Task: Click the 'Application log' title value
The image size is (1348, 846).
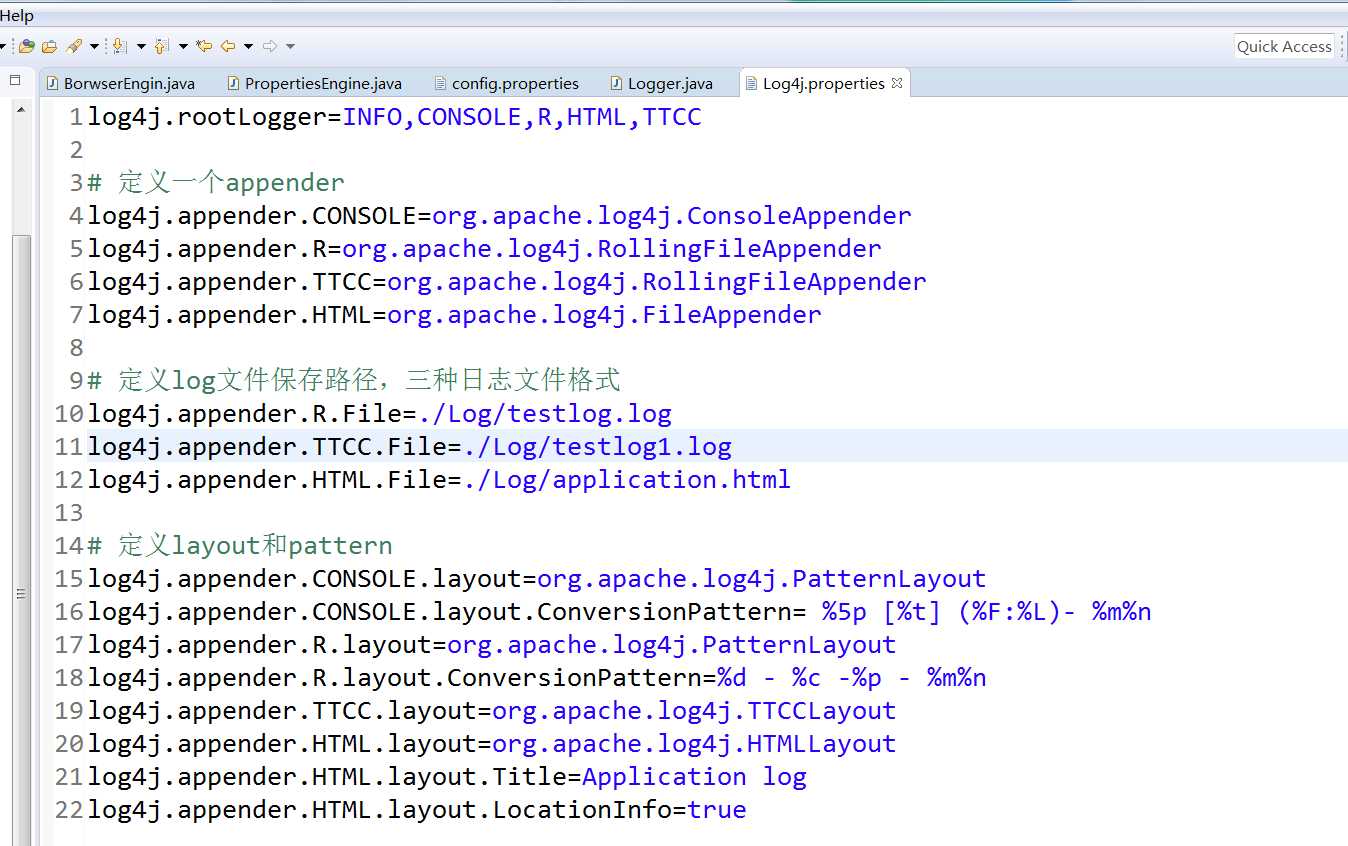Action: [x=694, y=777]
